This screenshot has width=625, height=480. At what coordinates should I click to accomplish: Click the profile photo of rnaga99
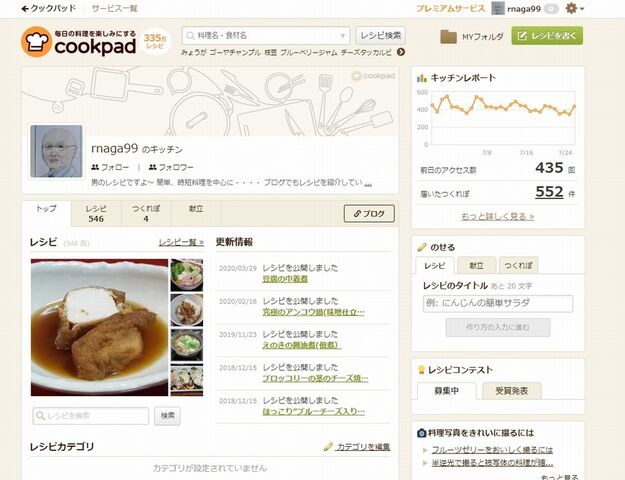56,151
